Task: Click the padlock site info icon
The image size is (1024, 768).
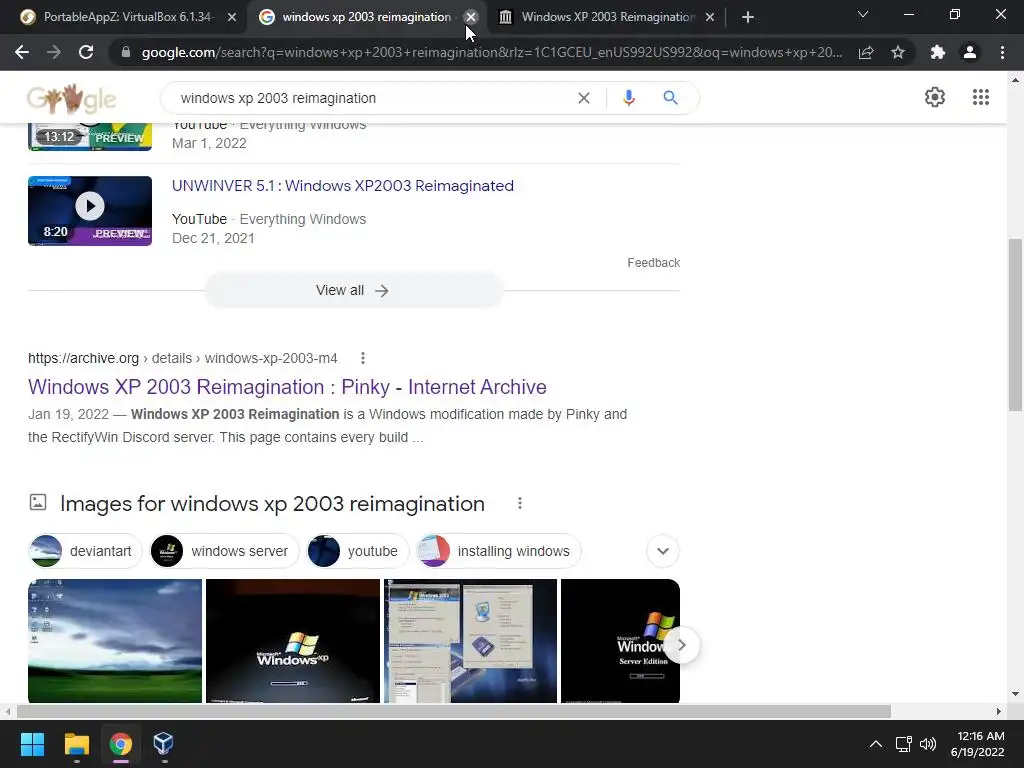Action: [x=126, y=52]
